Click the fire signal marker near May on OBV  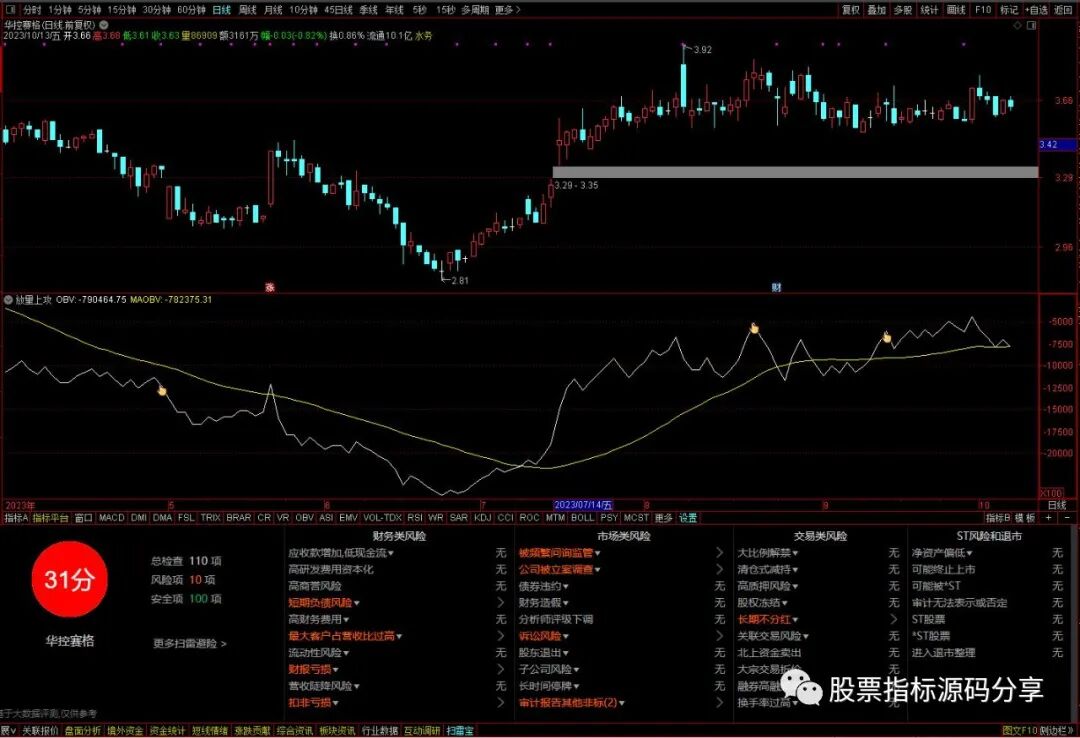click(162, 391)
